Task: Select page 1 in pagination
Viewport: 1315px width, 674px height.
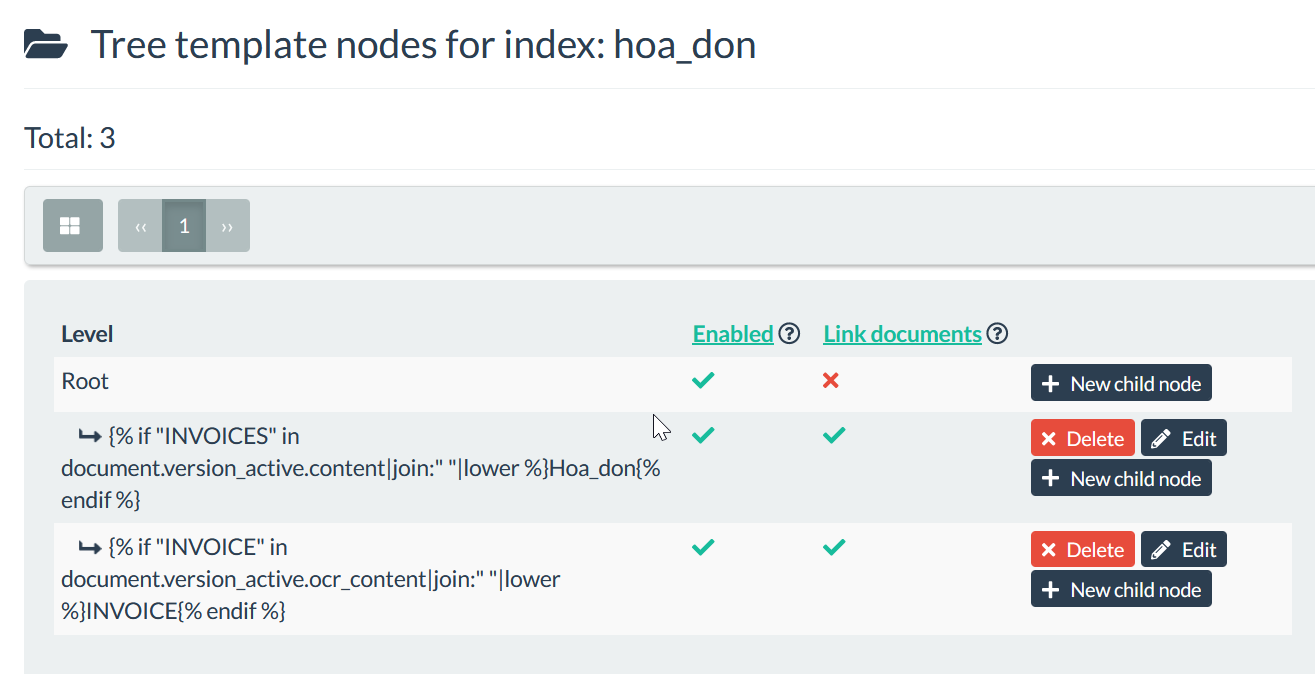Action: (x=184, y=226)
